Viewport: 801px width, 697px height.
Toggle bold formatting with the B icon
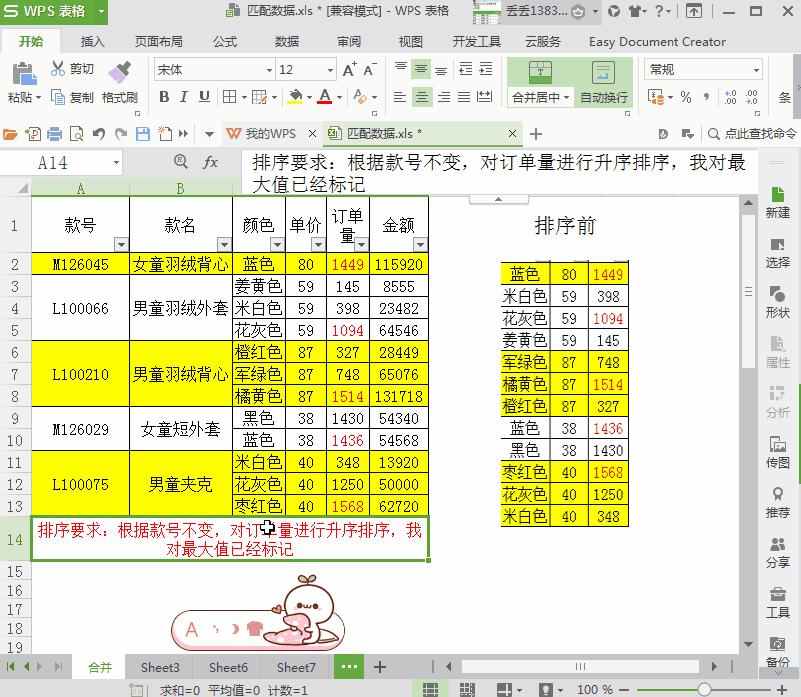point(163,97)
